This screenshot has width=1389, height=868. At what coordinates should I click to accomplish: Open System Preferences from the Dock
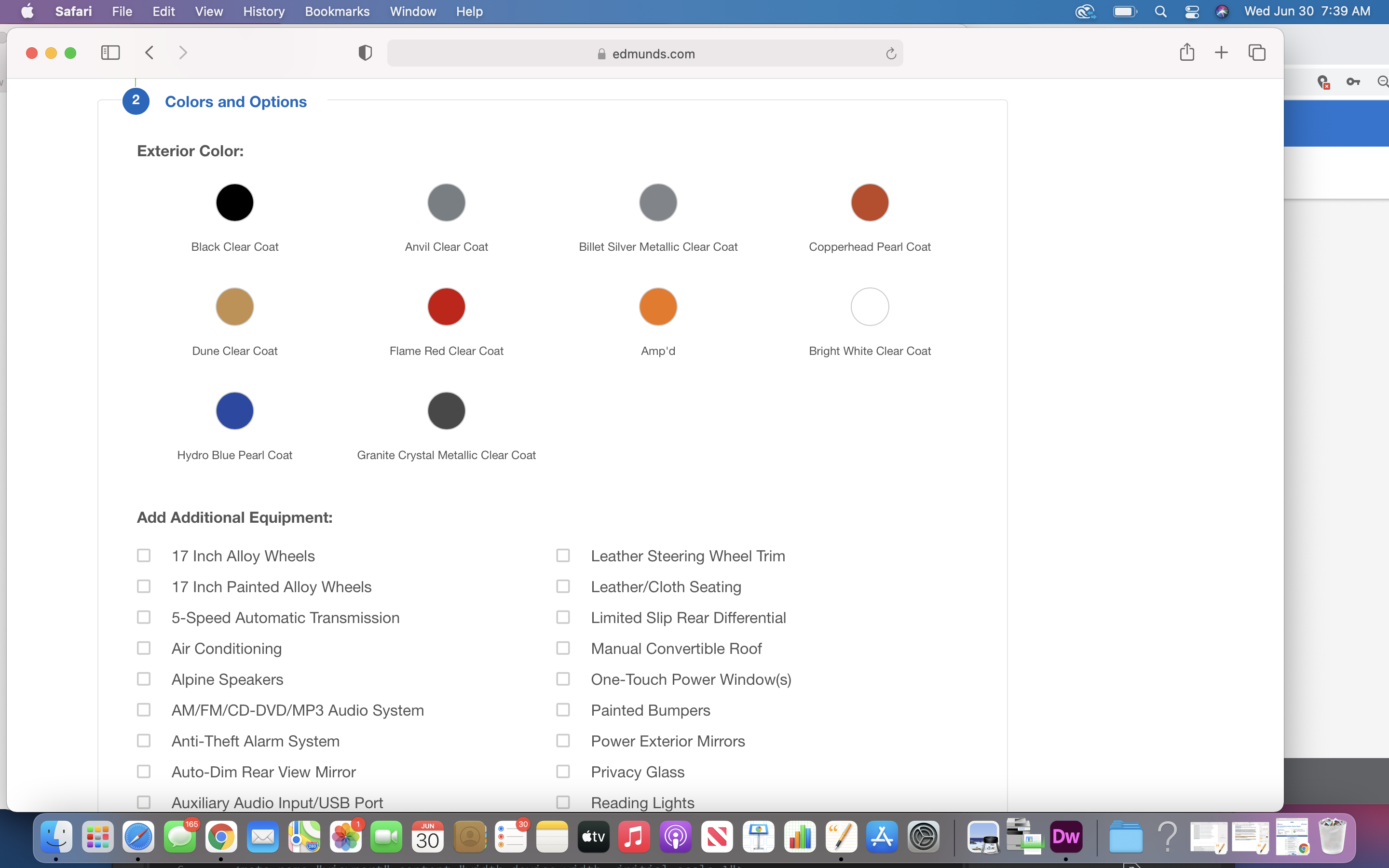(x=924, y=837)
